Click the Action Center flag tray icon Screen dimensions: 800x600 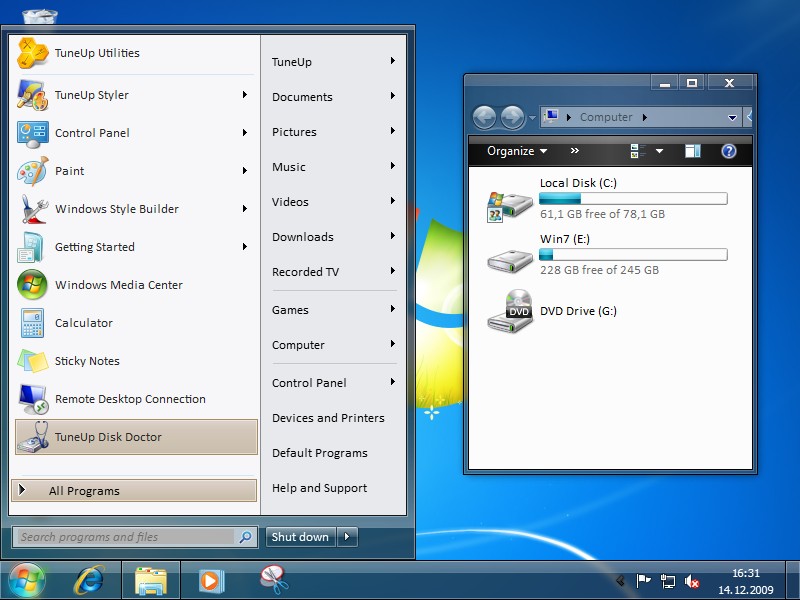click(x=643, y=581)
